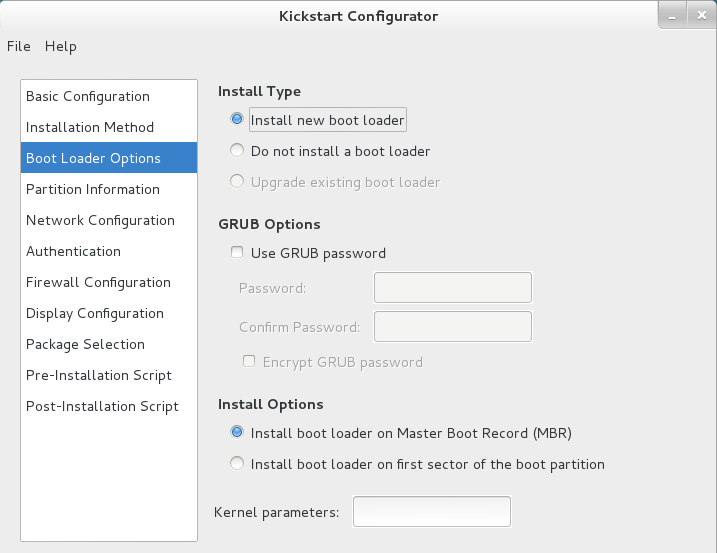Viewport: 717px width, 553px height.
Task: Go to Installation Method section
Action: point(90,127)
